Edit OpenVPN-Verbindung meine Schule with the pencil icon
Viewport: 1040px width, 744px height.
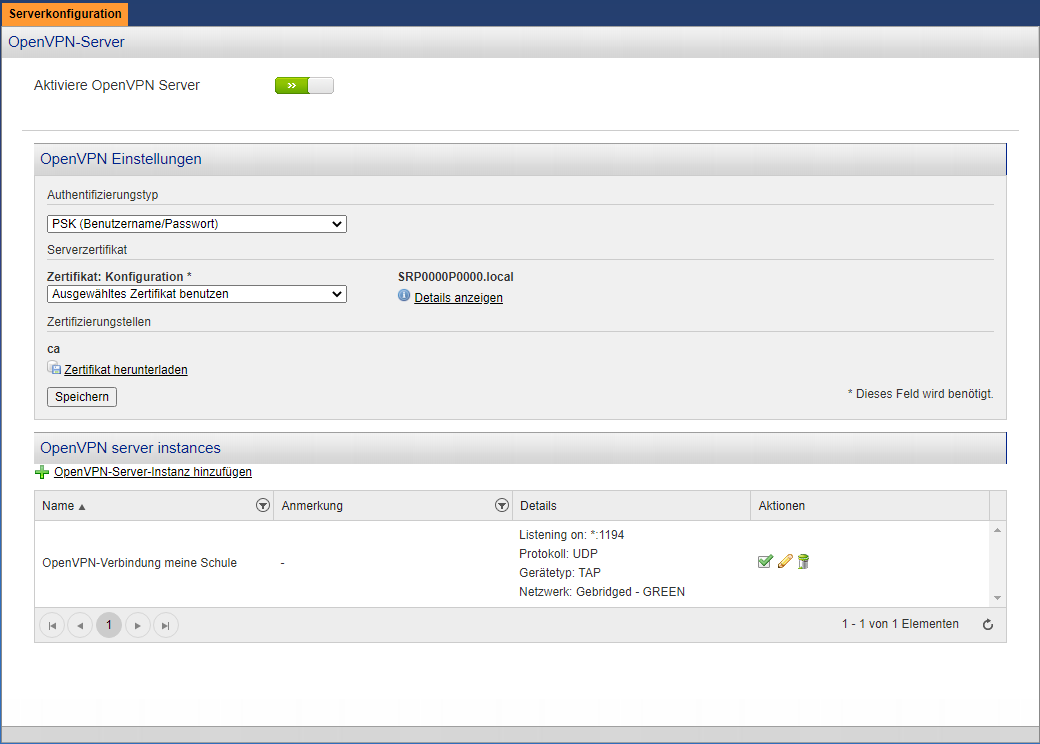tap(785, 562)
